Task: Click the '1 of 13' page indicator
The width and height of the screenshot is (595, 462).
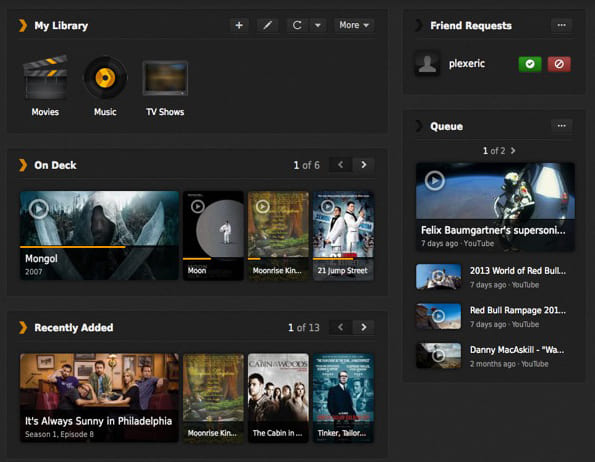Action: tap(304, 328)
